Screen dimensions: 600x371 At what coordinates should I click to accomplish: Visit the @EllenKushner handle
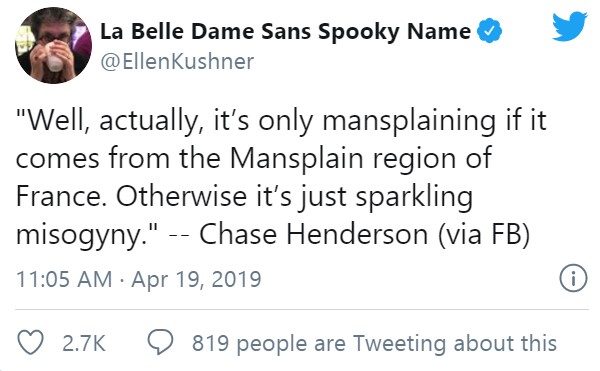tap(177, 62)
